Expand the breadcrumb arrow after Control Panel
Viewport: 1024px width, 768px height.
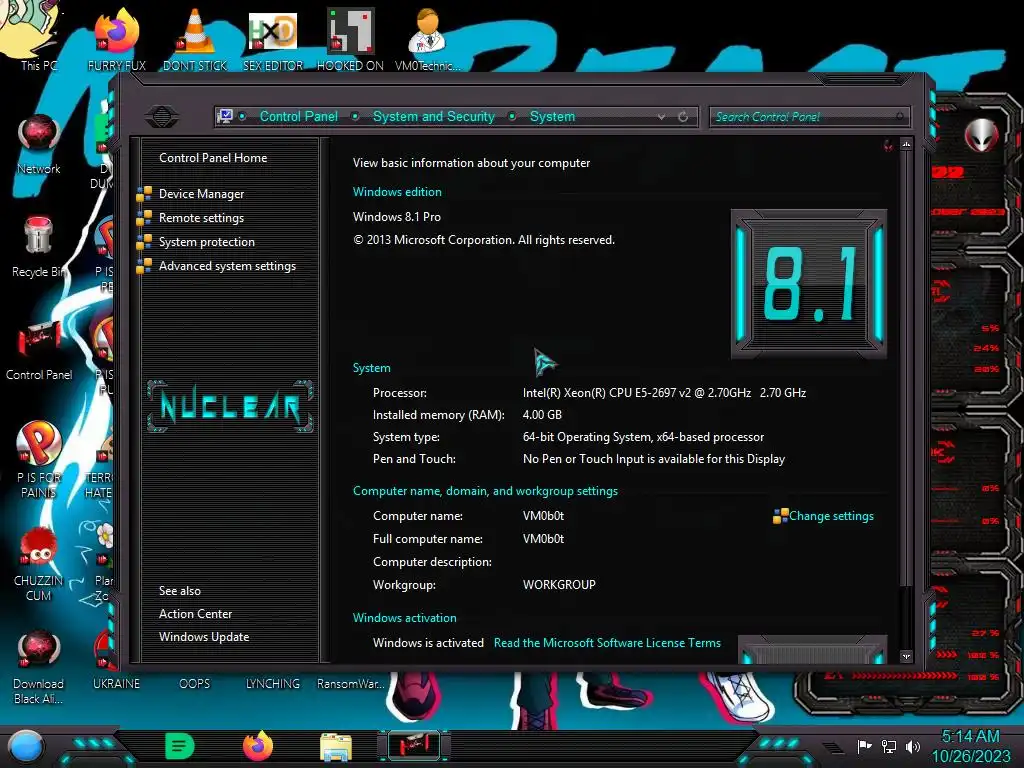[x=355, y=116]
